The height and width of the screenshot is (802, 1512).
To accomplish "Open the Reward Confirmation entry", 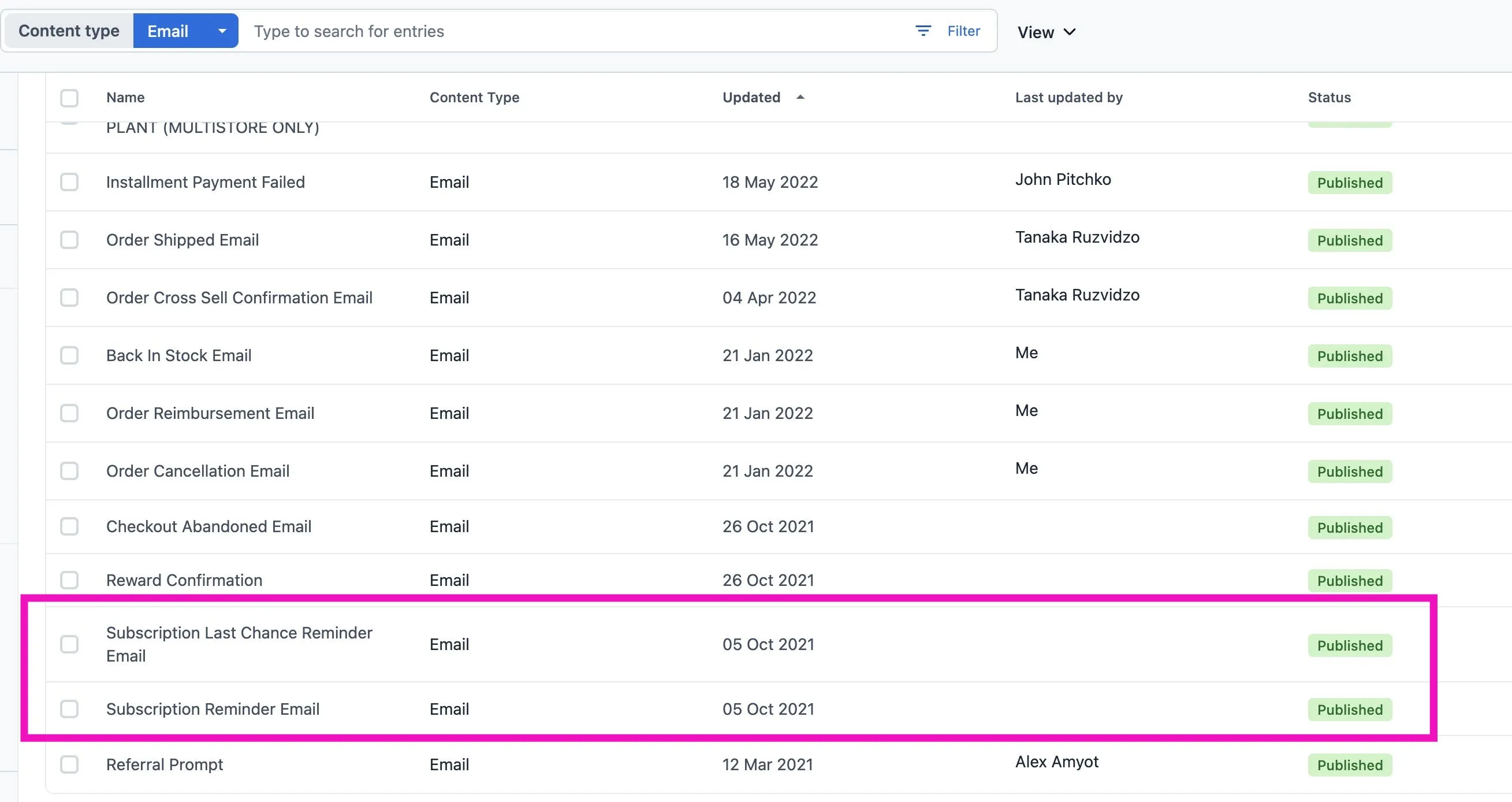I will (x=184, y=580).
